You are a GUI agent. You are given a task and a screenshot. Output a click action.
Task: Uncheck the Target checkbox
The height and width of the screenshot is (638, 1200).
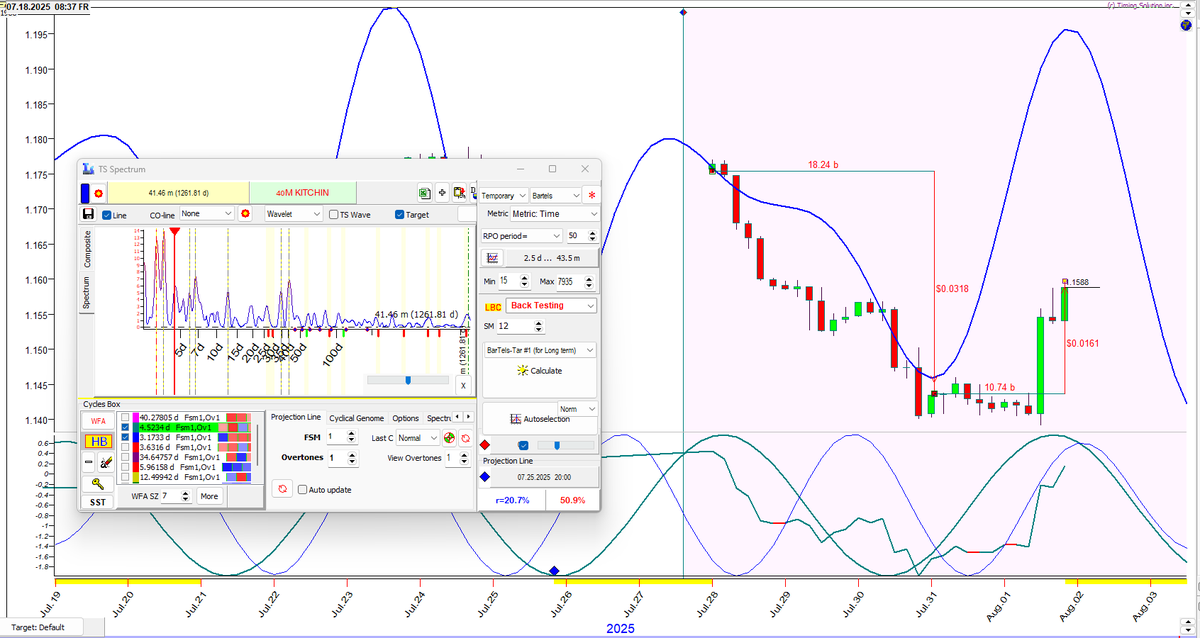point(399,213)
